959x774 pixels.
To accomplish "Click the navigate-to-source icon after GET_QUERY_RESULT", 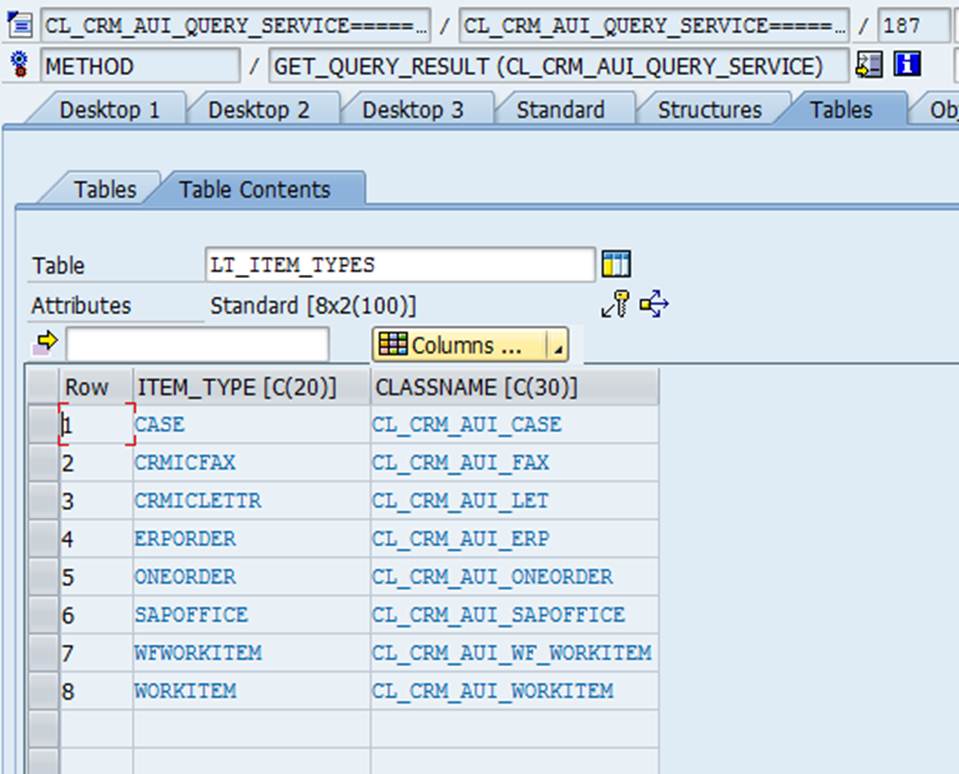I will click(869, 66).
